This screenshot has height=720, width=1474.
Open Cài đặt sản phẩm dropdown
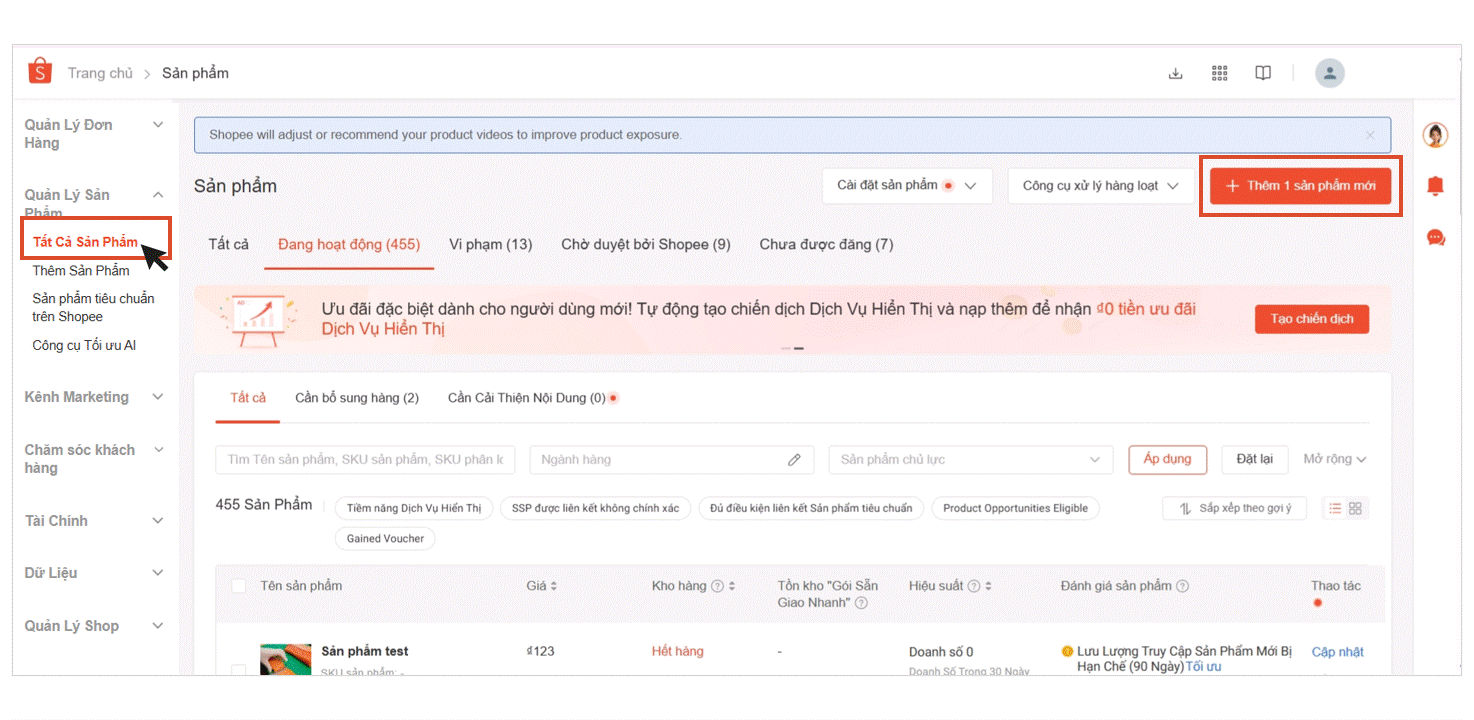click(x=908, y=186)
